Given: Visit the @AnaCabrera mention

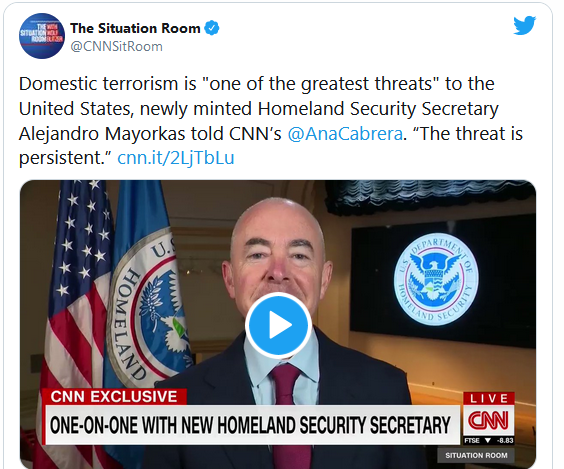Looking at the screenshot, I should tap(345, 134).
